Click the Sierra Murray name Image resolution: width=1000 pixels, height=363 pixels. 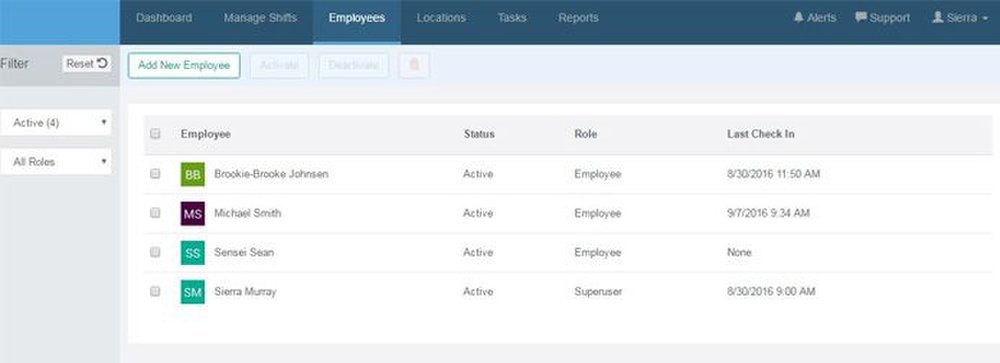[x=245, y=292]
